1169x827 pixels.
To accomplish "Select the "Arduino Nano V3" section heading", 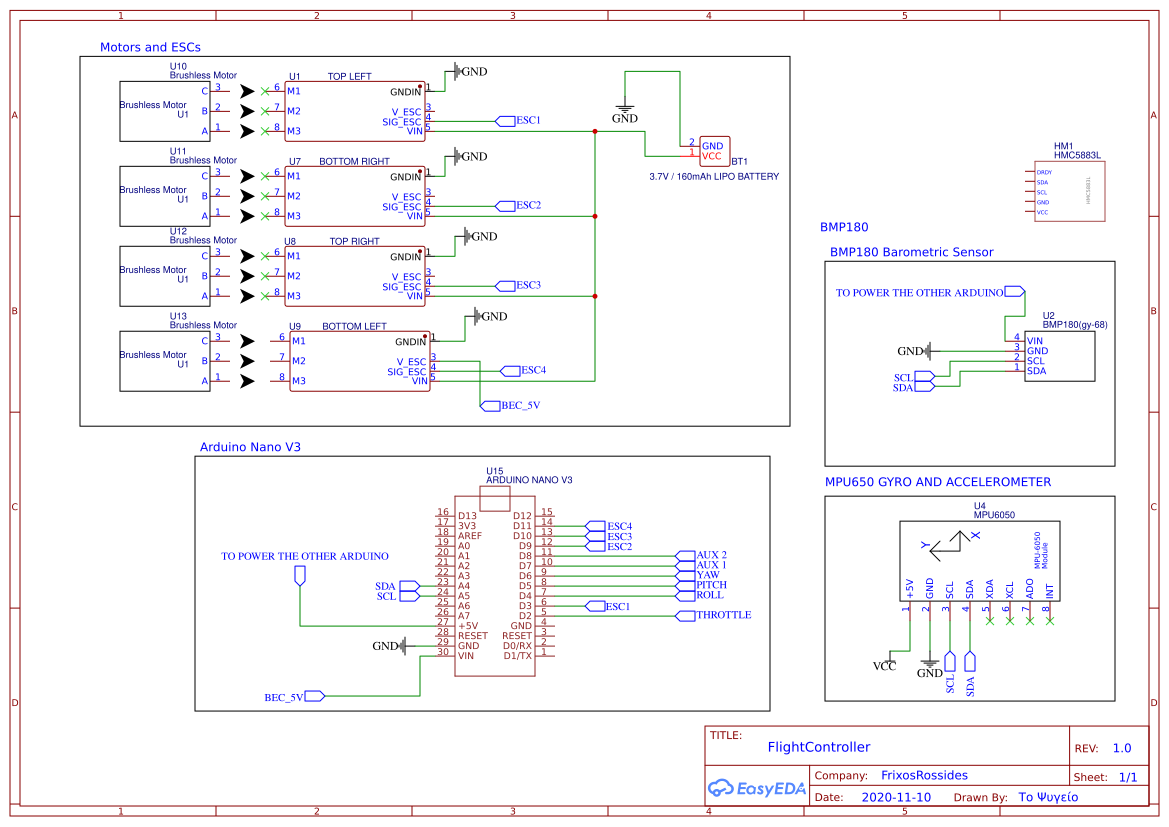I will (250, 447).
